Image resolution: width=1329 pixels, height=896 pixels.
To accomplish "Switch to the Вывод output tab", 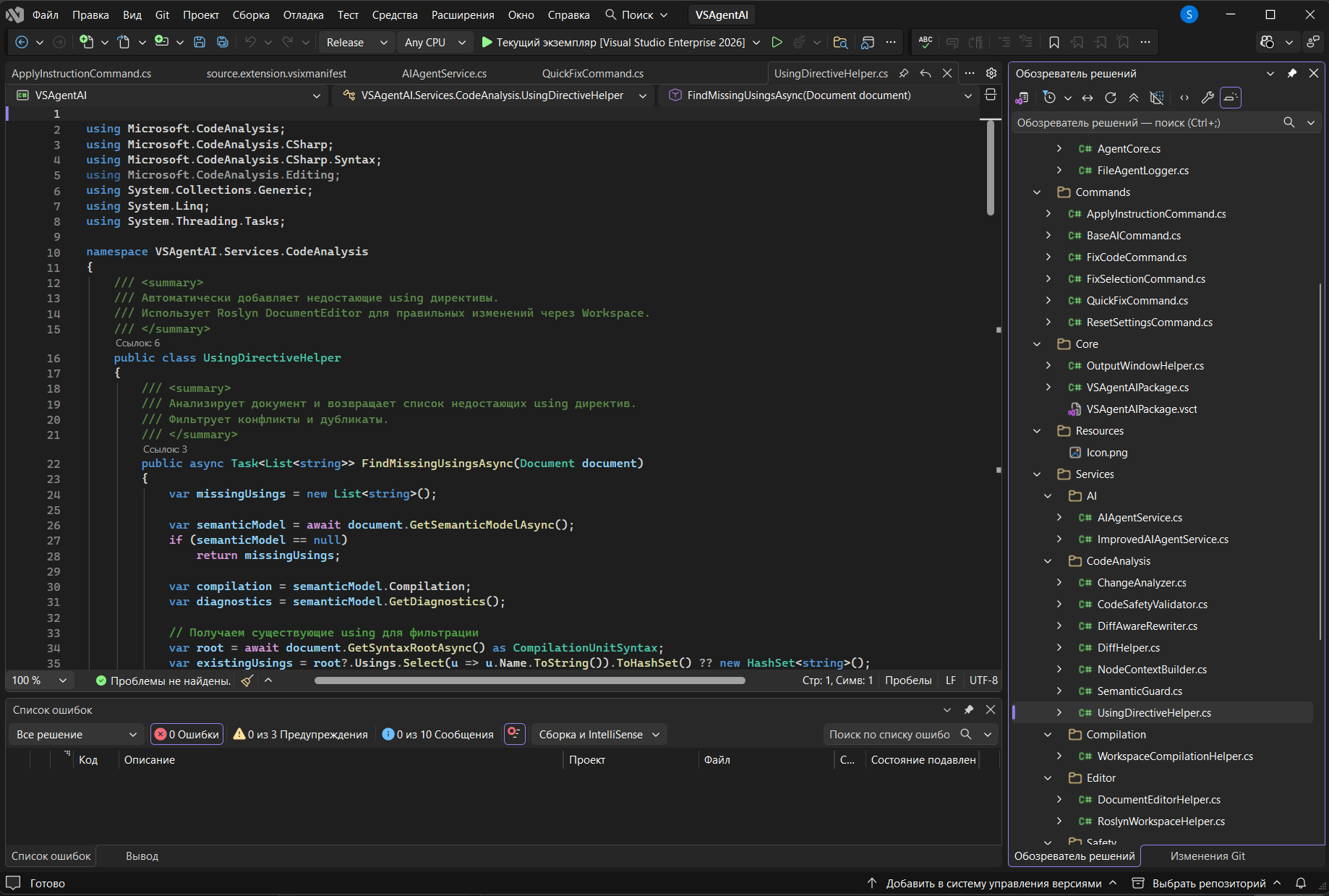I will (142, 856).
